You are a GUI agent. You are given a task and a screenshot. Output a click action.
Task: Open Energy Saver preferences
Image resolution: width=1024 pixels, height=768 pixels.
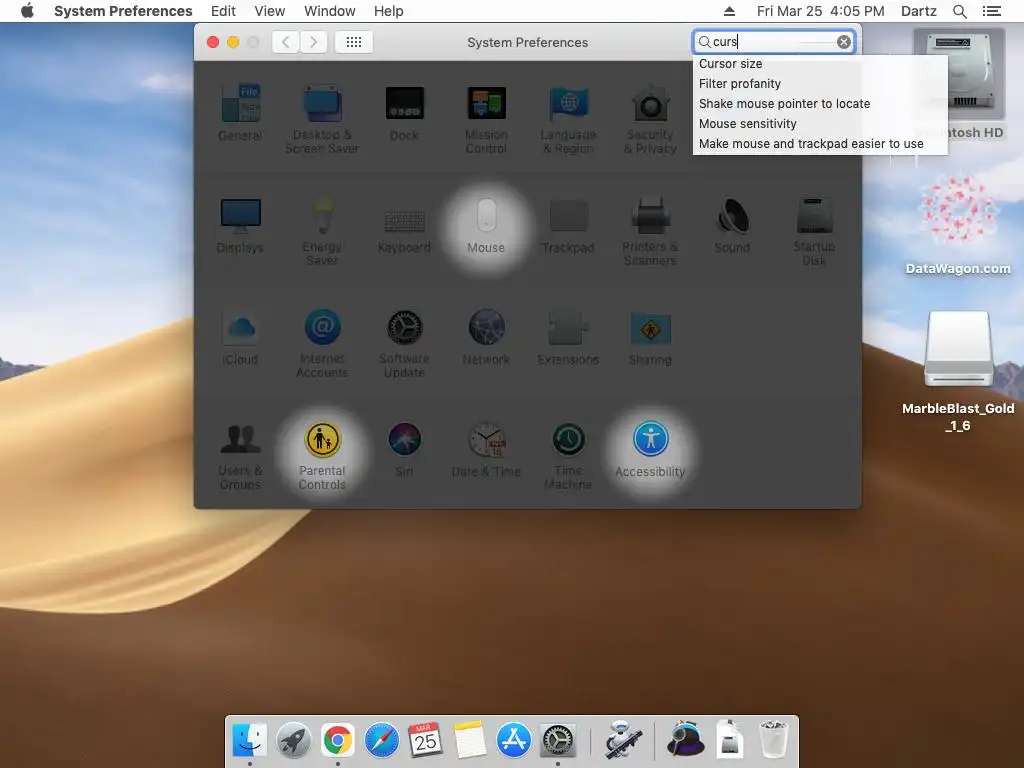coord(322,231)
